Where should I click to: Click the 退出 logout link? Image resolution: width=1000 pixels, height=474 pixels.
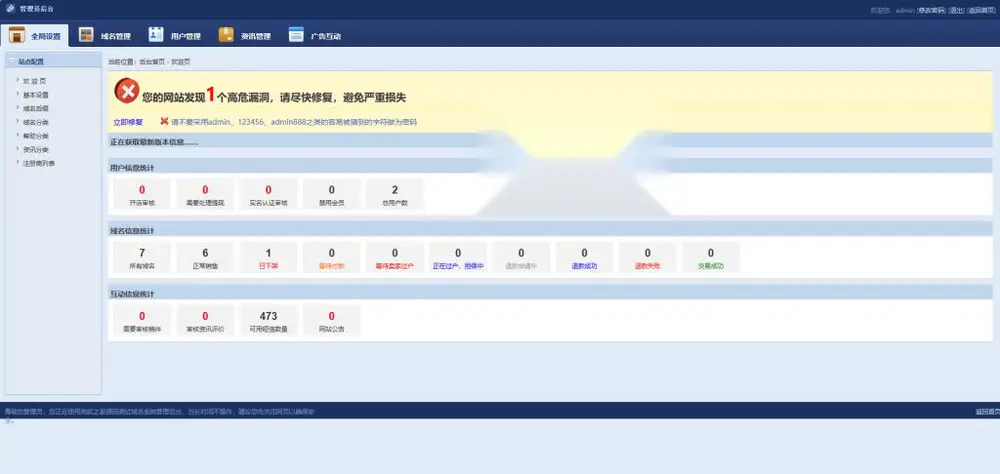(x=956, y=10)
